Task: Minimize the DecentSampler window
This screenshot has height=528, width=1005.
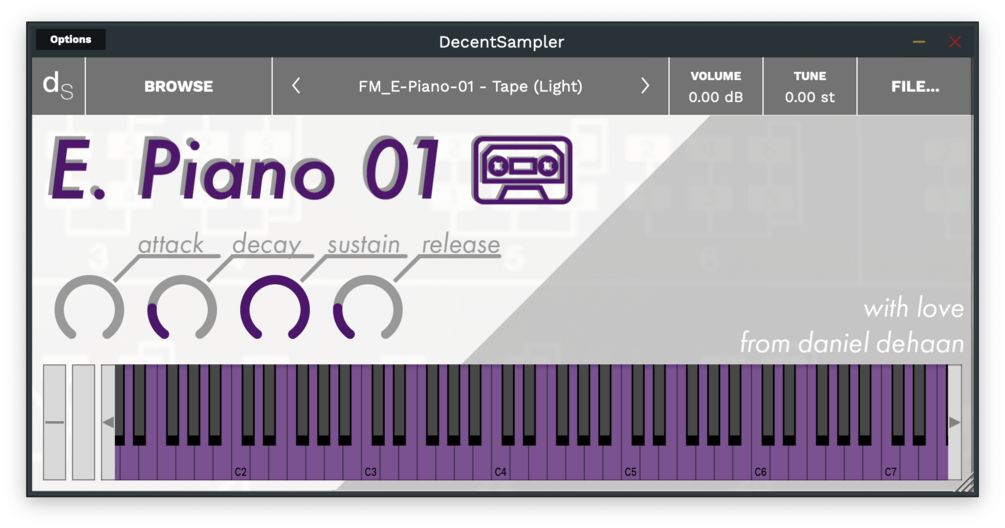Action: pos(918,42)
